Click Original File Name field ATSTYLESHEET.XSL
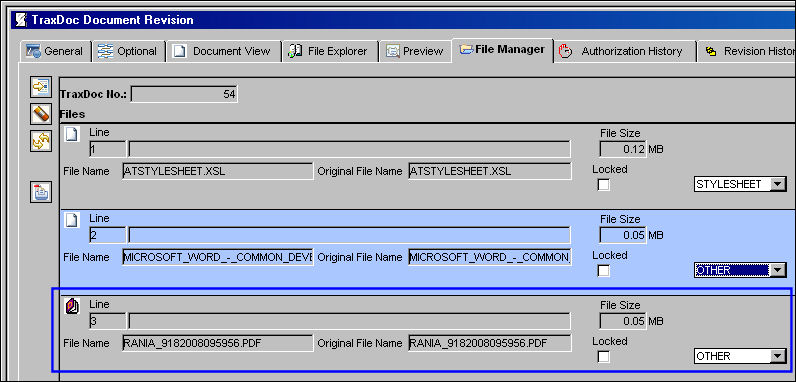 [490, 171]
